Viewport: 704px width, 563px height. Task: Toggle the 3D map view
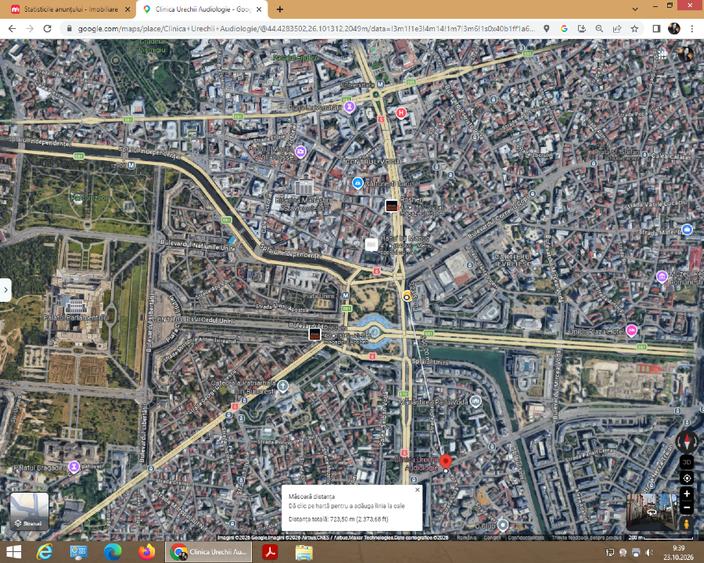pyautogui.click(x=686, y=462)
